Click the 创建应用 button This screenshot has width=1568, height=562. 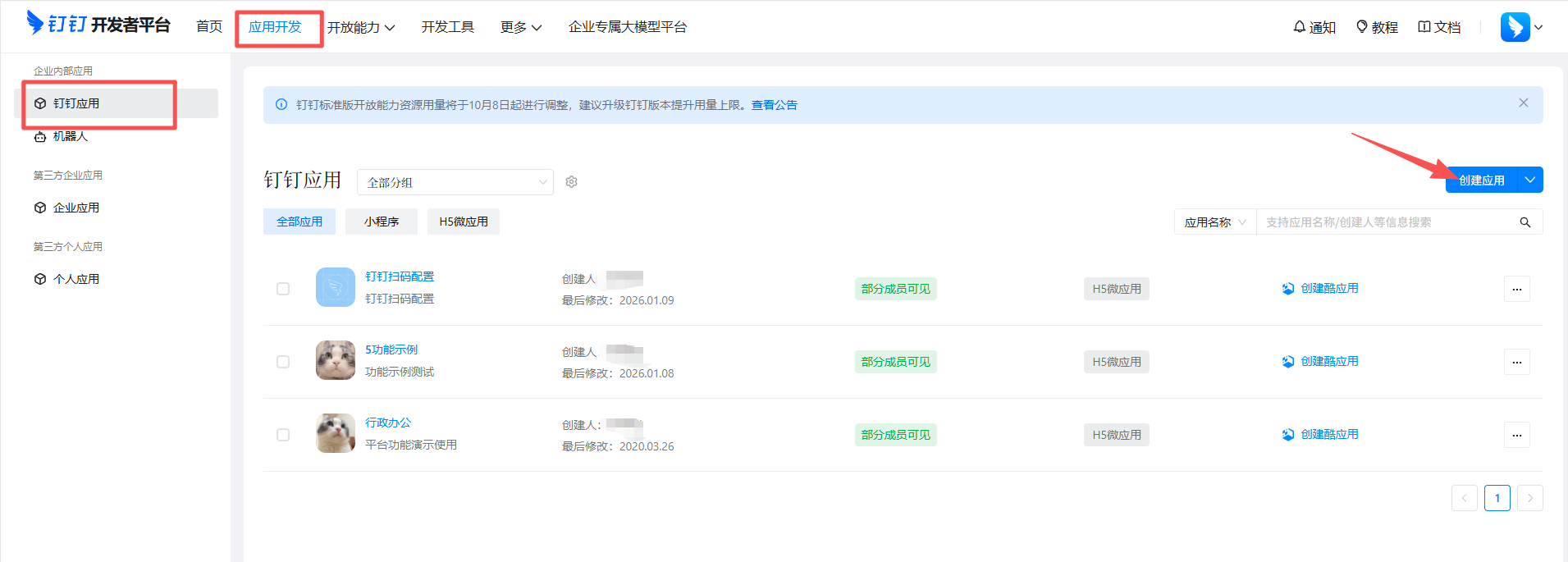tap(1482, 180)
